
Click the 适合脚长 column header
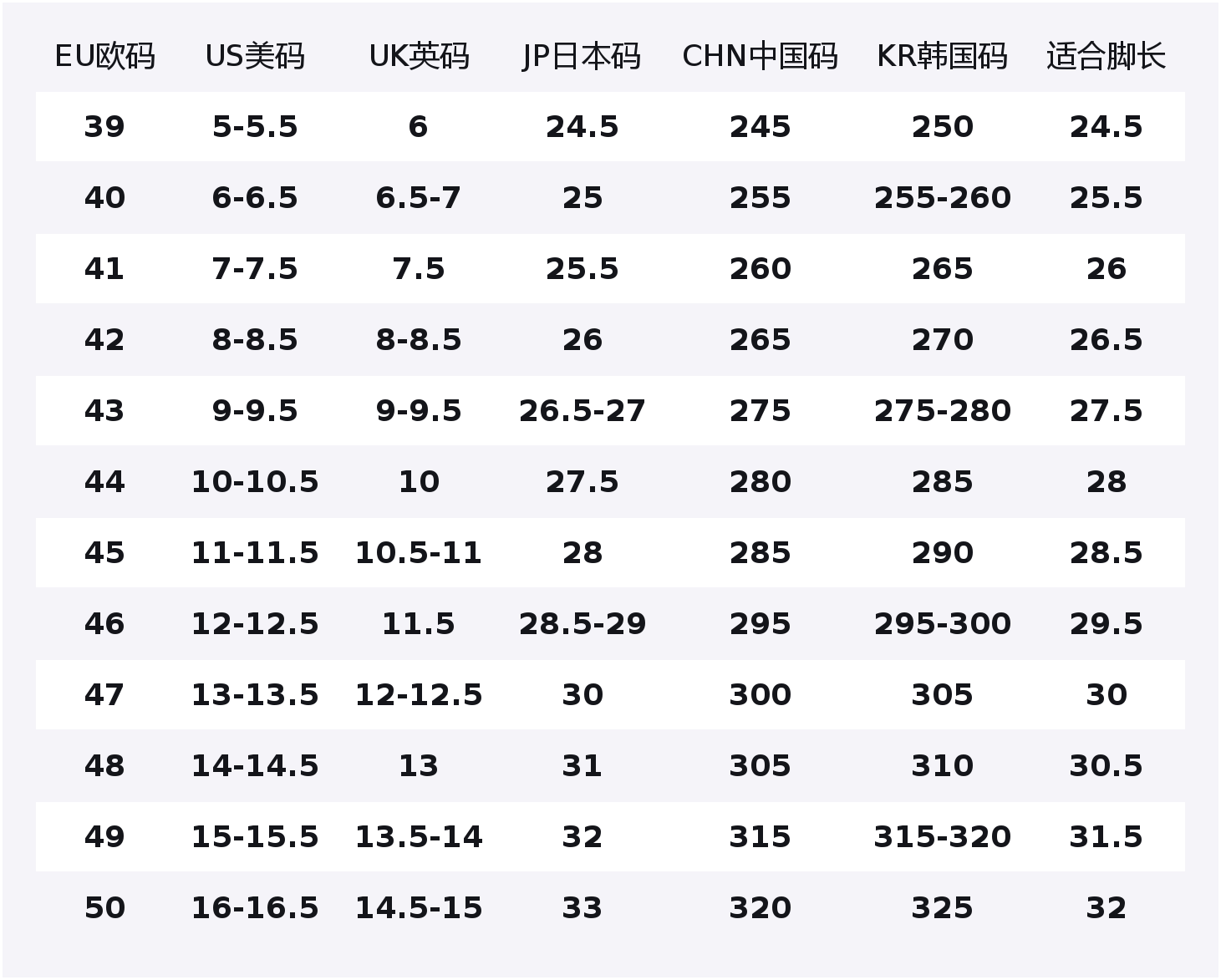[x=1106, y=57]
